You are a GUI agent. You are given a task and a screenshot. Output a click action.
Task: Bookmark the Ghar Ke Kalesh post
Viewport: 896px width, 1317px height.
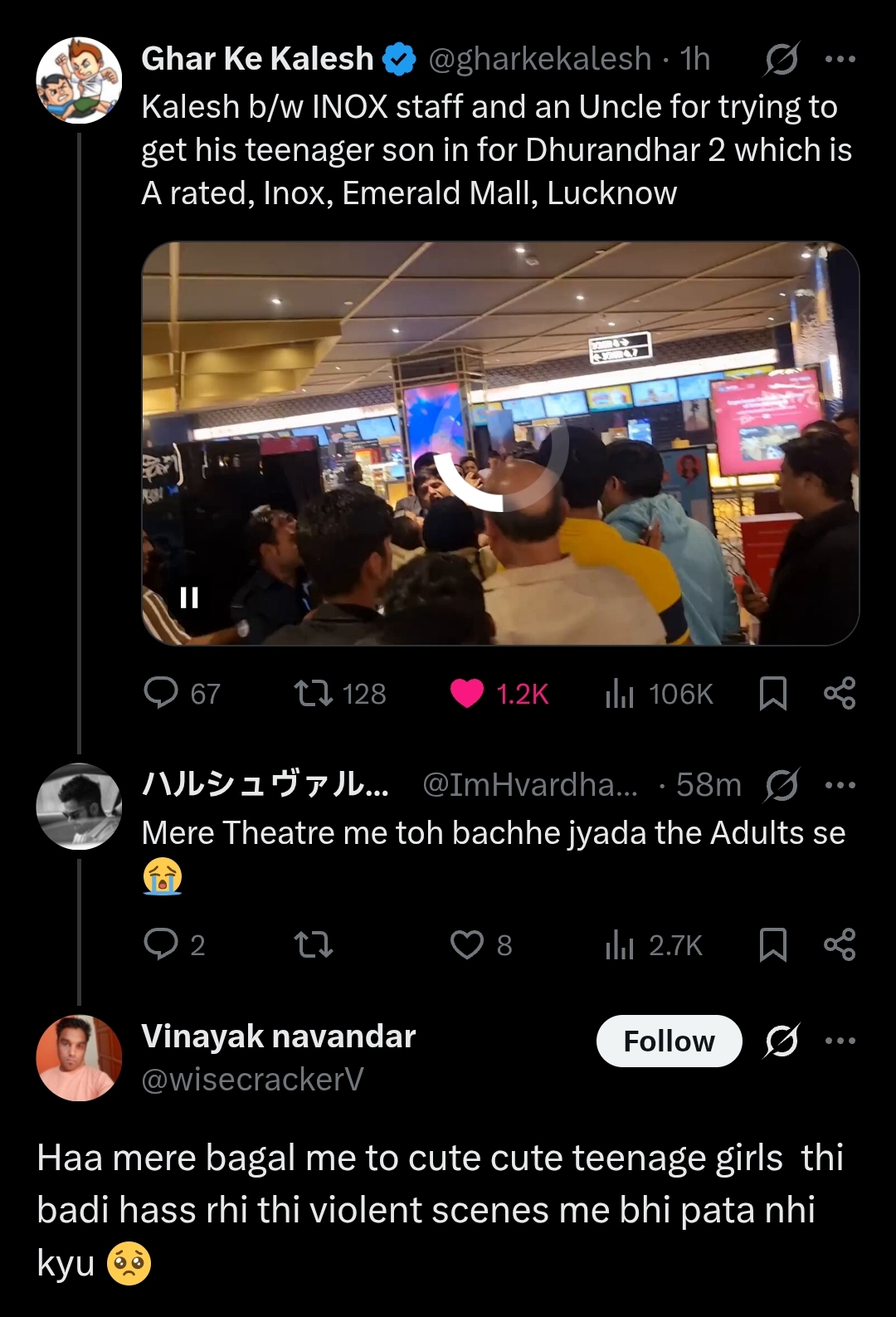(772, 693)
